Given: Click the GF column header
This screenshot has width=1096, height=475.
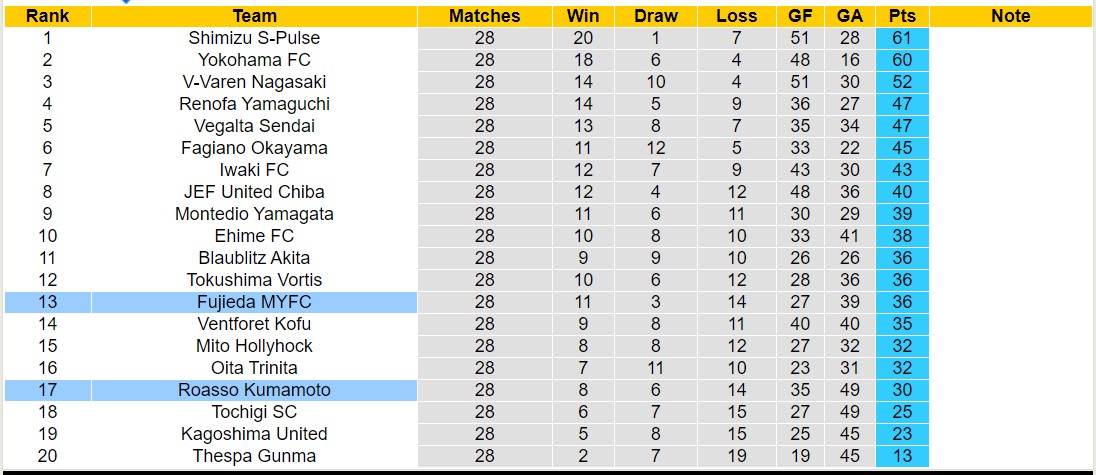Looking at the screenshot, I should click(800, 16).
